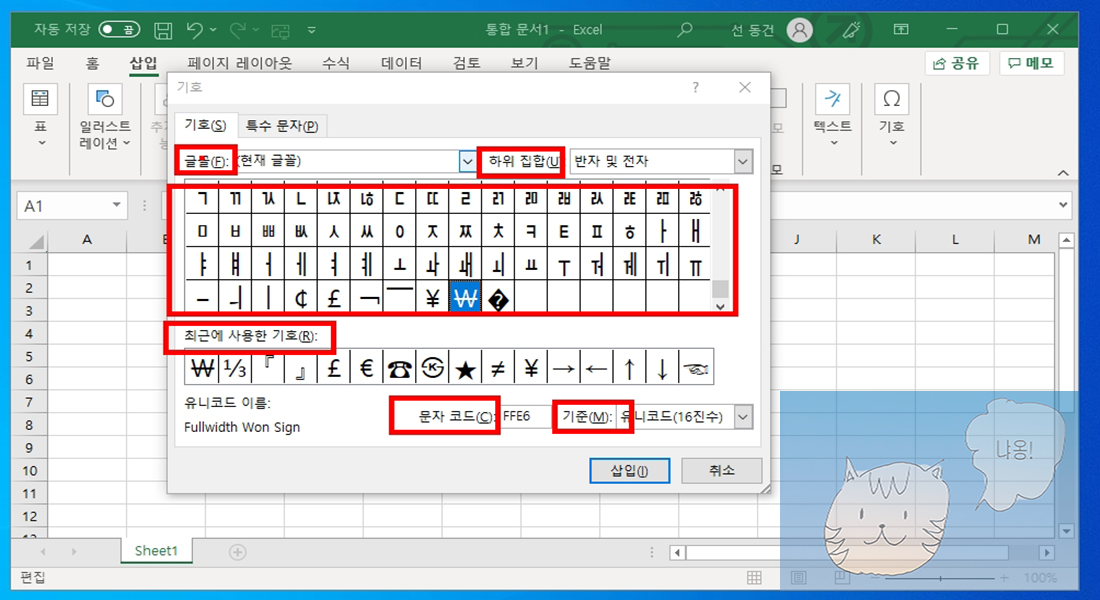Select the highlighted won sign ￦ in grid
The width and height of the screenshot is (1100, 600).
tap(465, 299)
